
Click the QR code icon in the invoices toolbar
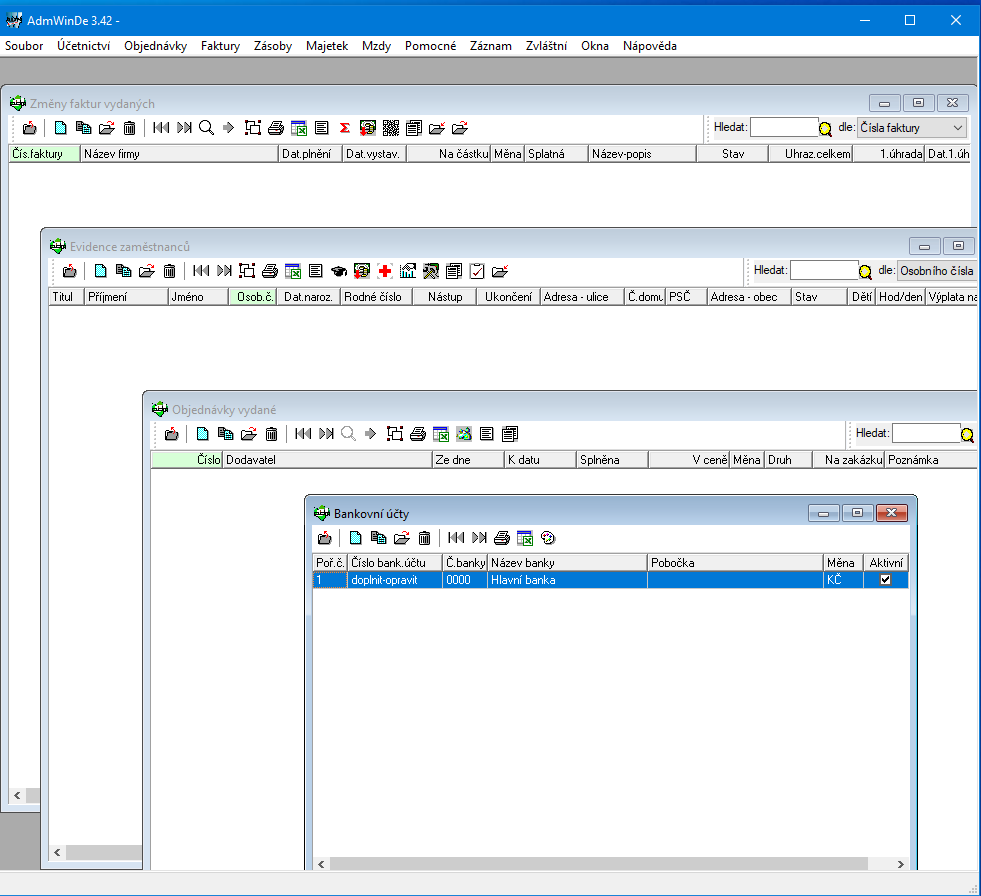[x=391, y=128]
